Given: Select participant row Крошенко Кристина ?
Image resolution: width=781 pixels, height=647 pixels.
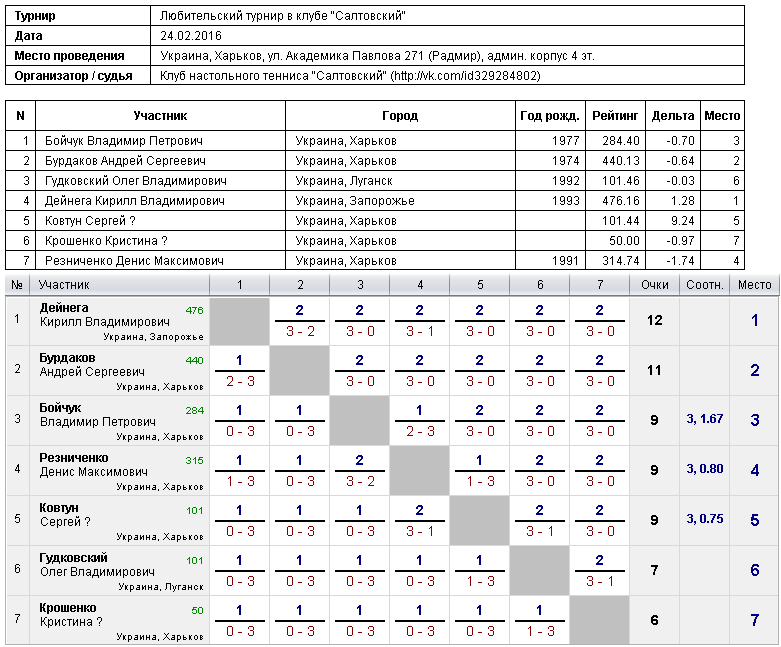Looking at the screenshot, I should pos(375,241).
